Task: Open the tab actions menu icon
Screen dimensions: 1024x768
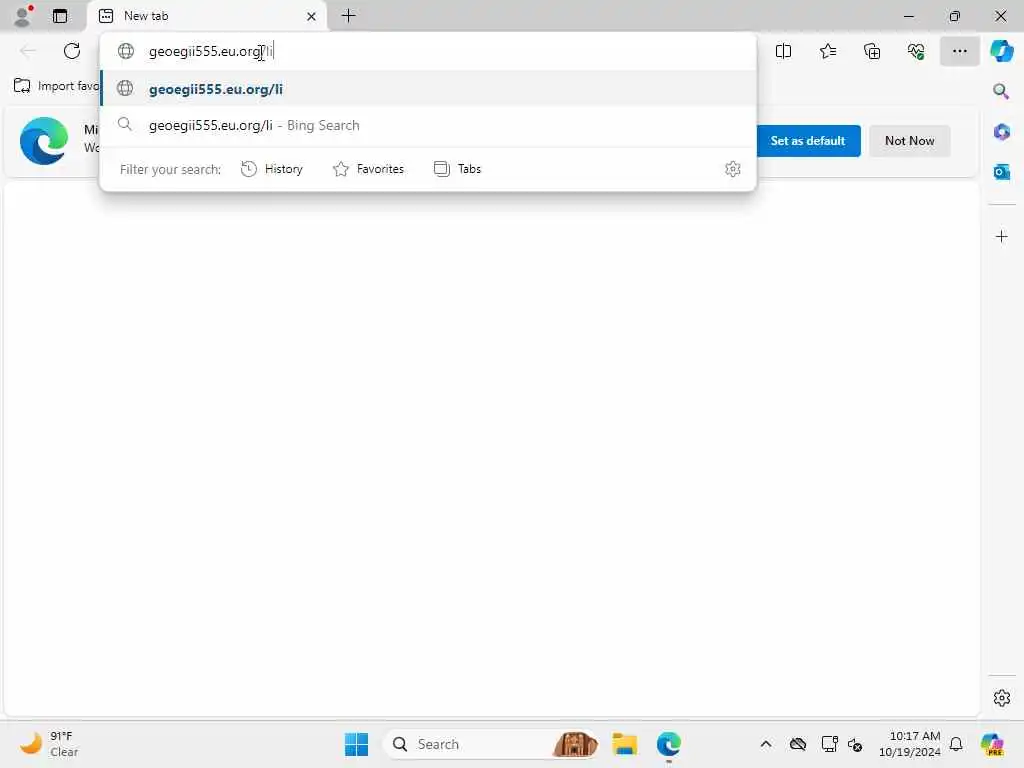Action: (60, 16)
